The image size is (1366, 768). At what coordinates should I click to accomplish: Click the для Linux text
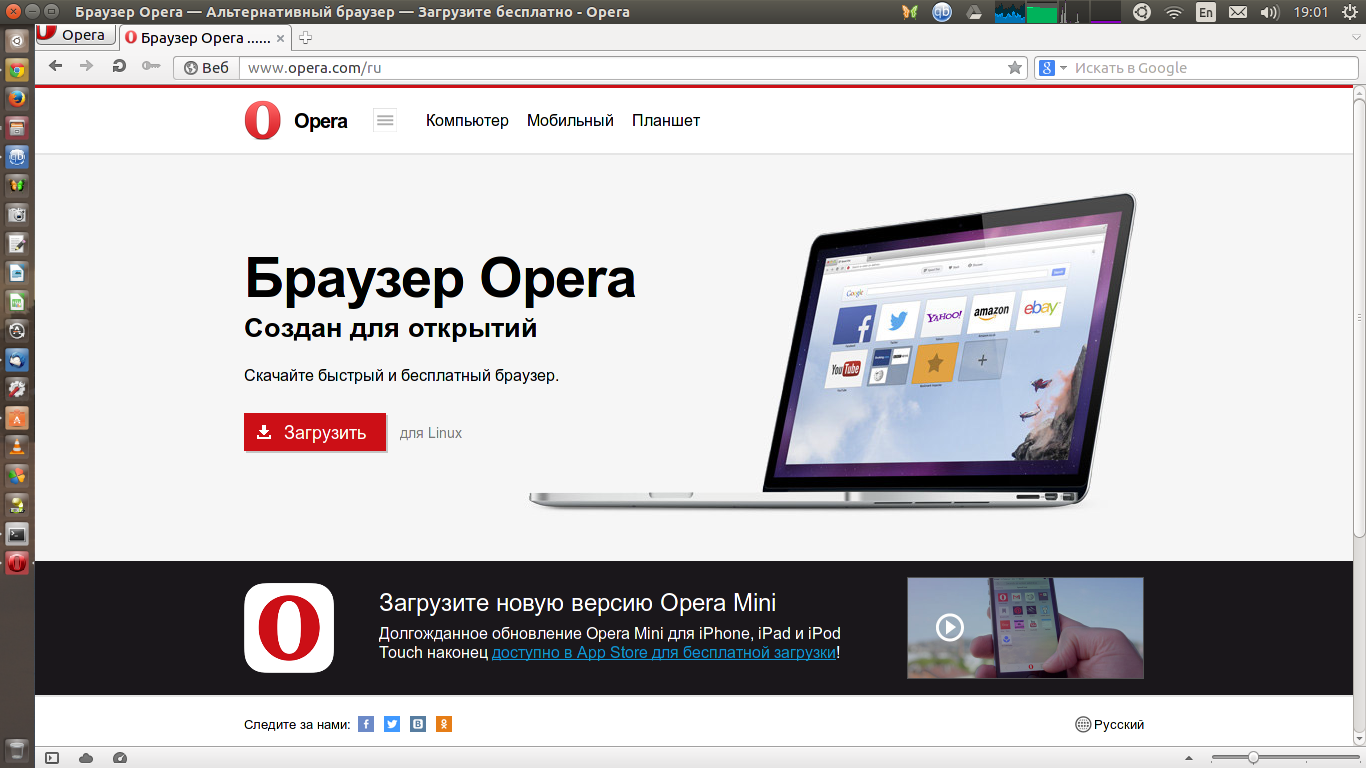[431, 433]
